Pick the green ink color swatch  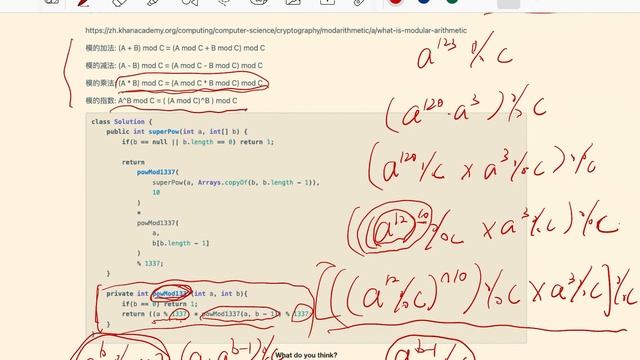[x=452, y=2]
